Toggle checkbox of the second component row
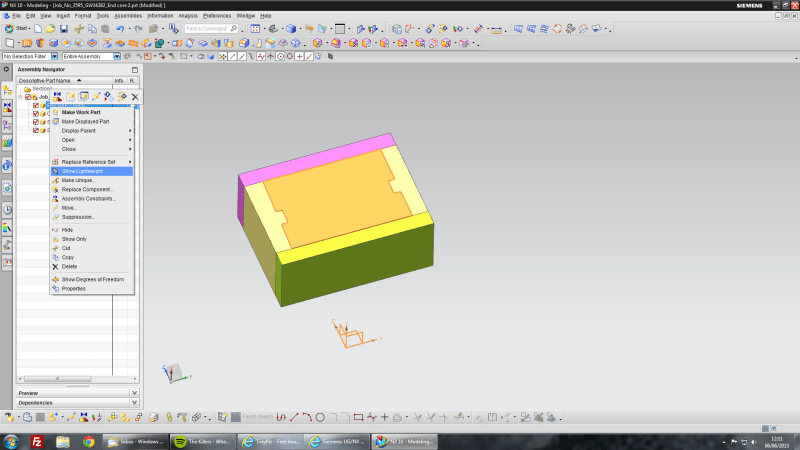The height and width of the screenshot is (450, 800). [x=36, y=114]
